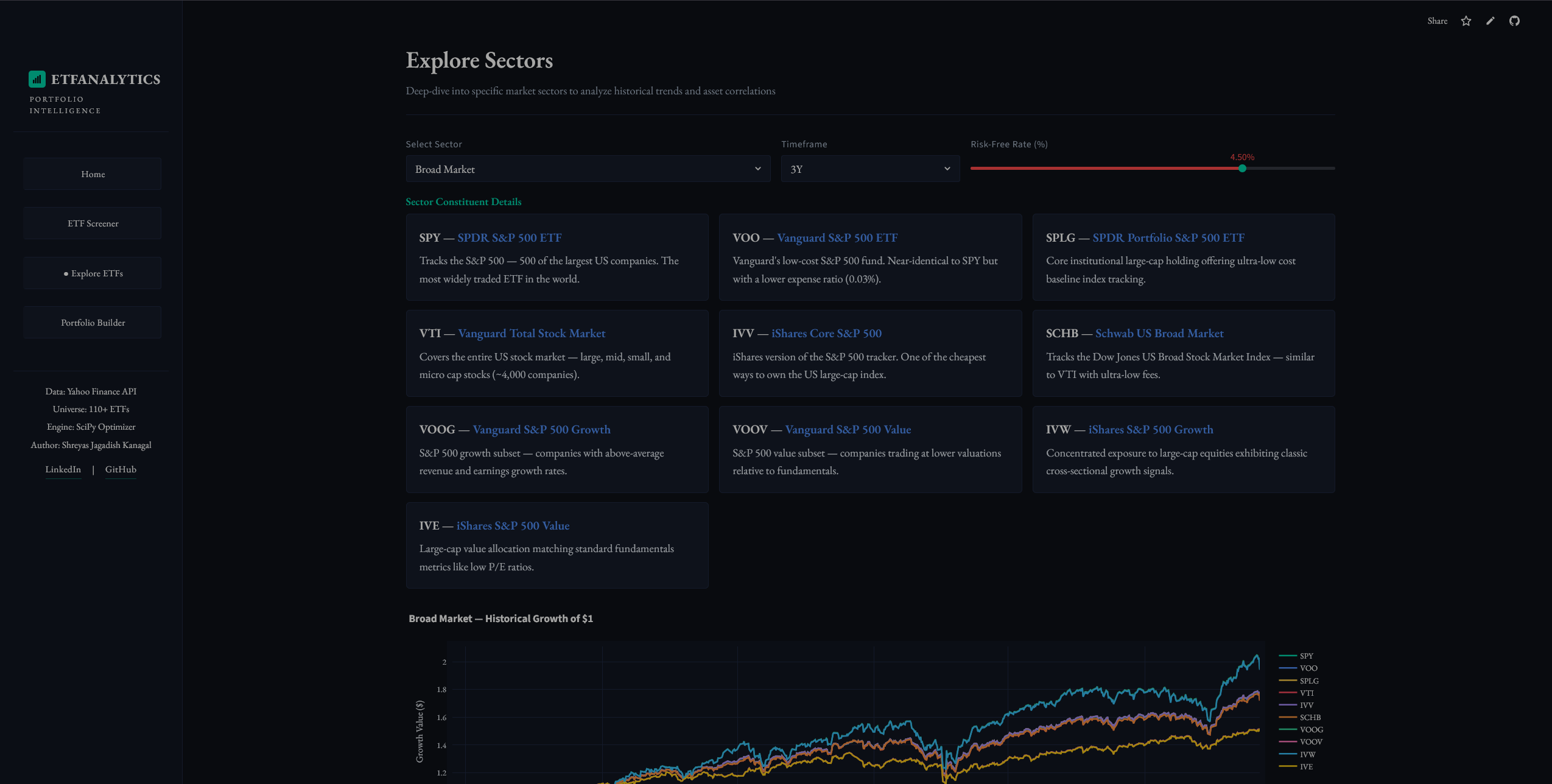Viewport: 1552px width, 784px height.
Task: Open the Vanguard S&P 500 Growth link
Action: point(541,430)
